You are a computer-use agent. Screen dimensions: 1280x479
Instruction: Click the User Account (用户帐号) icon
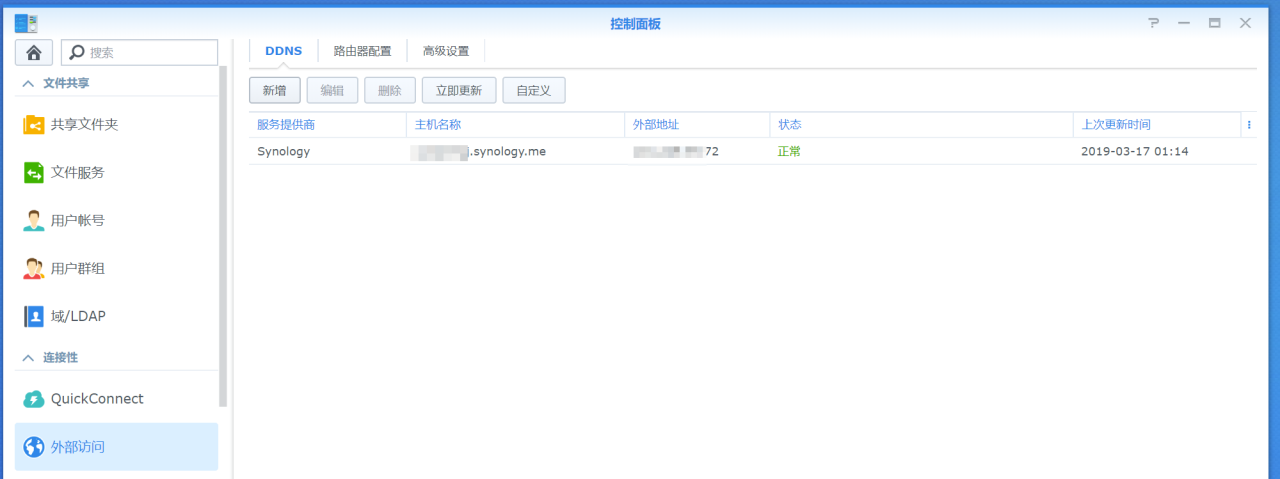[34, 221]
